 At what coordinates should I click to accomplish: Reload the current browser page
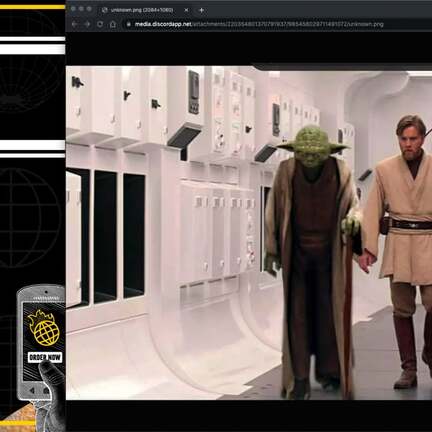click(x=100, y=24)
